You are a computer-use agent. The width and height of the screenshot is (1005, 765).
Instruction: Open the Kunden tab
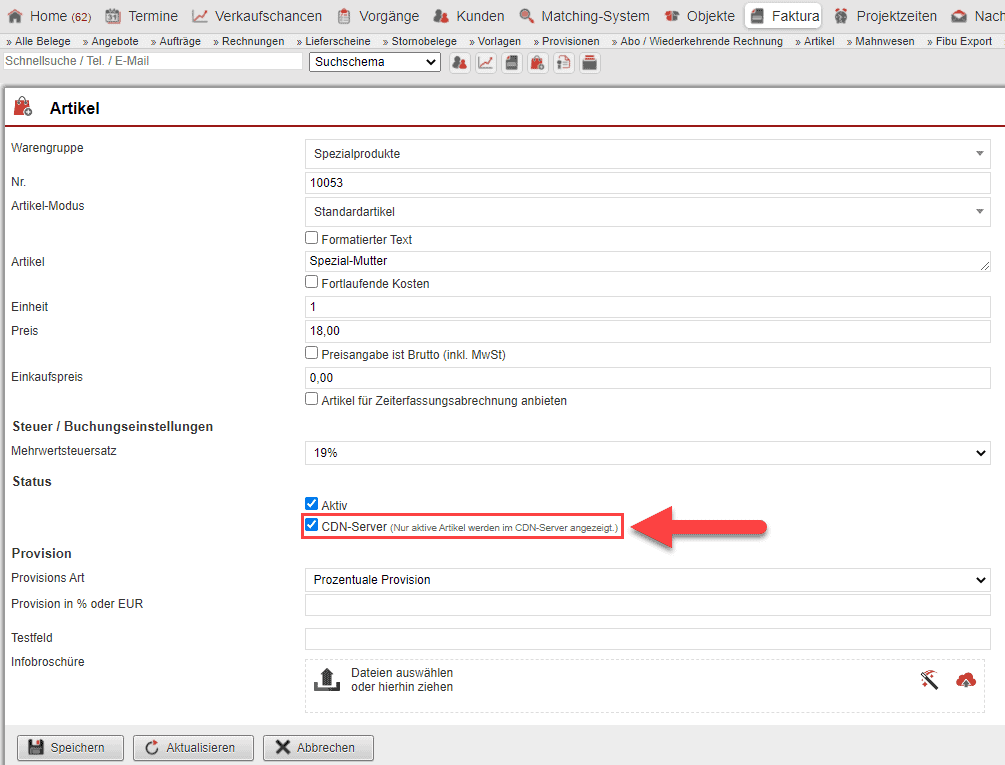[469, 16]
